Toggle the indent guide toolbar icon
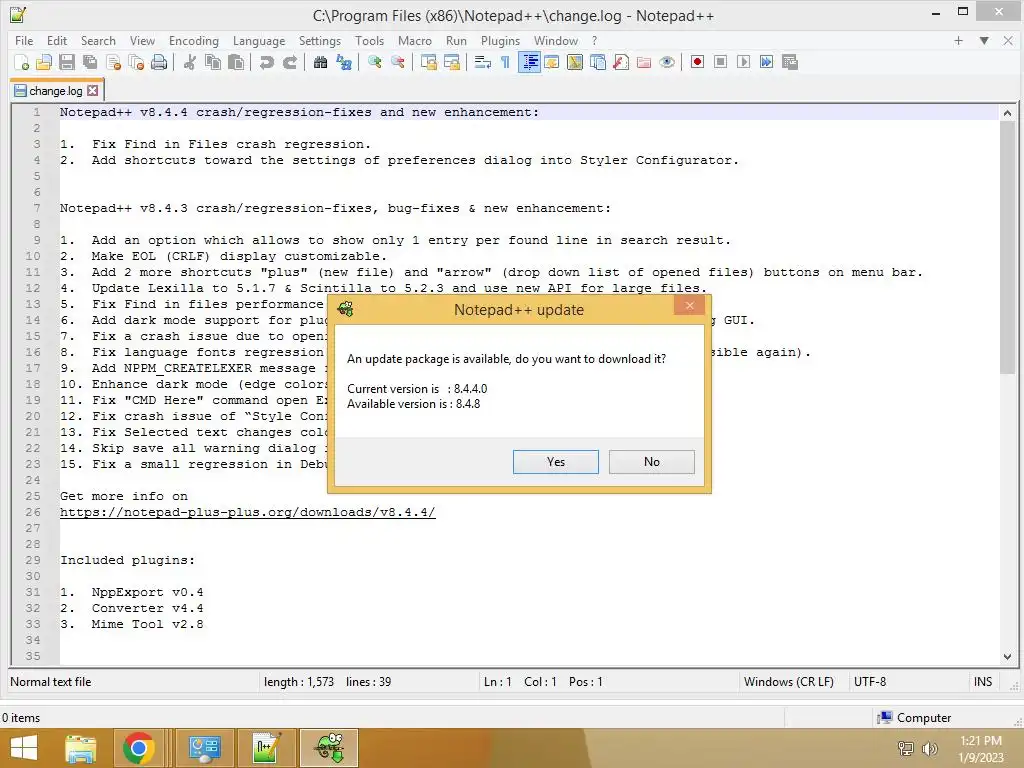 coord(530,62)
